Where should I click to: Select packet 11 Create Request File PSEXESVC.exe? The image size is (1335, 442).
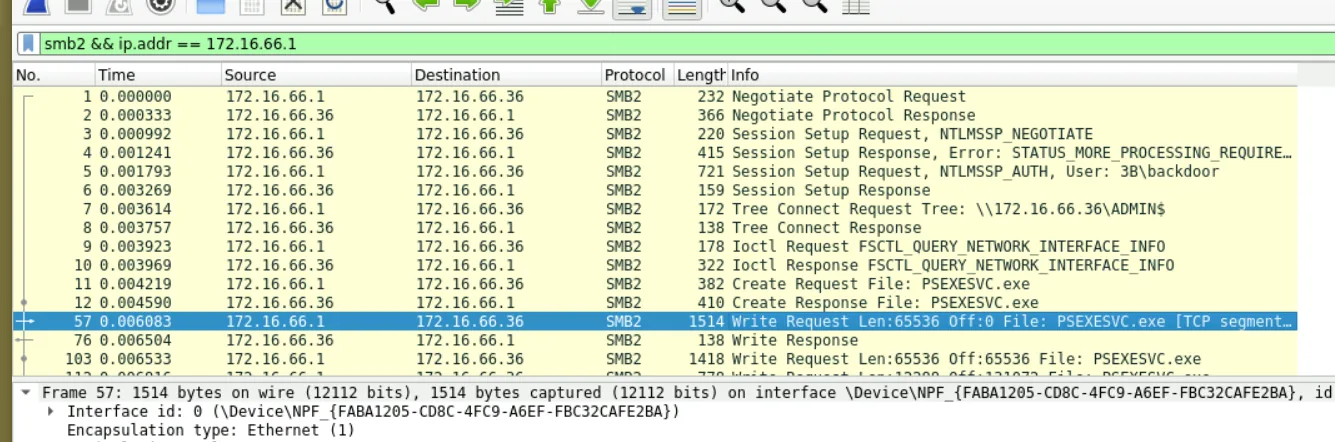click(655, 284)
